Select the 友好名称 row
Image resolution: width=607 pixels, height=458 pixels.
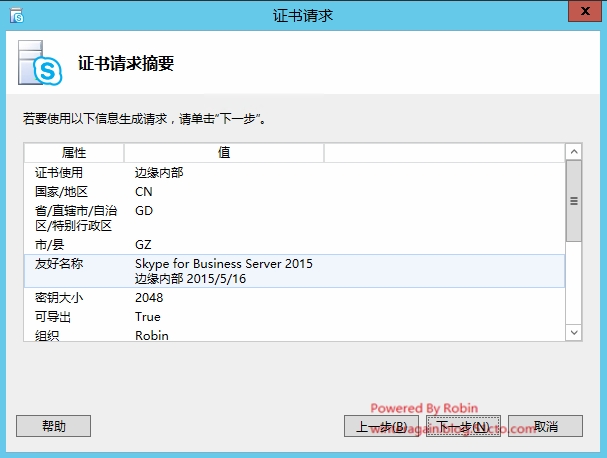pos(295,271)
